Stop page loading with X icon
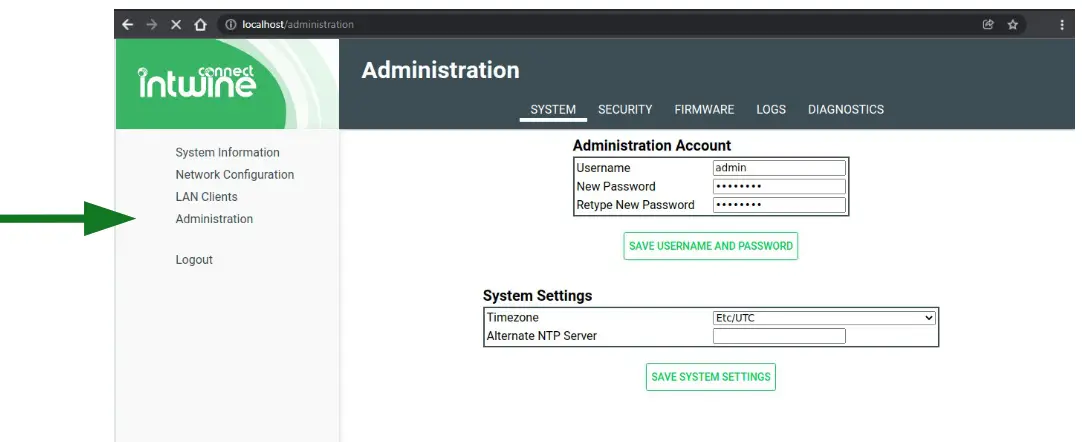 point(176,24)
